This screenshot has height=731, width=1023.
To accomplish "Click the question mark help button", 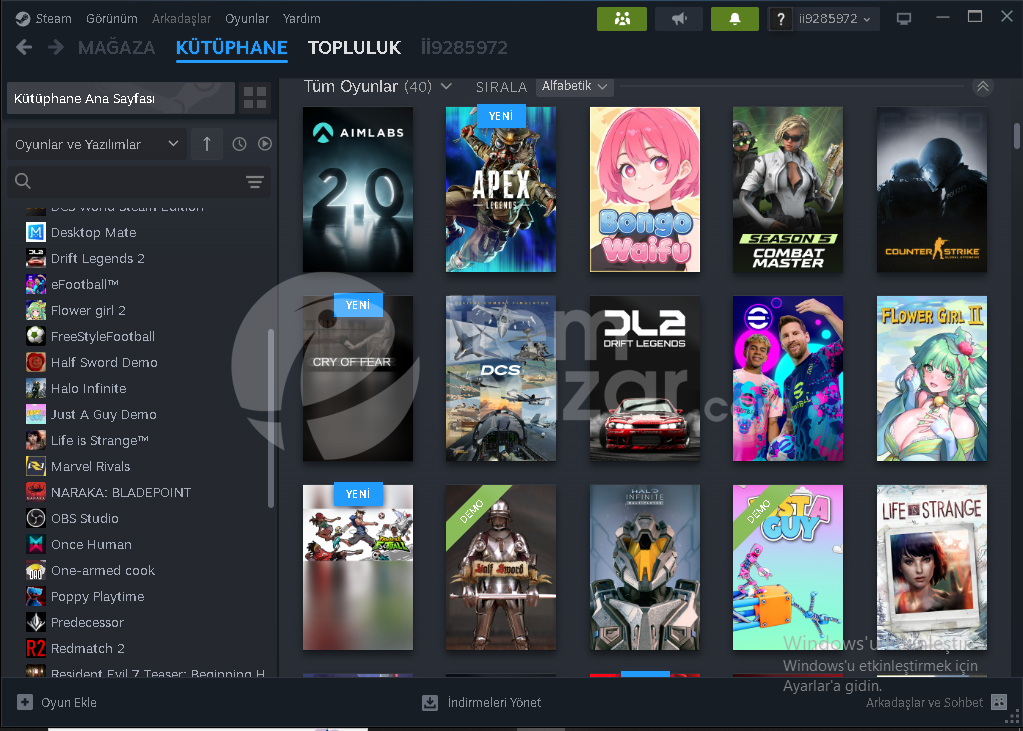I will click(780, 19).
